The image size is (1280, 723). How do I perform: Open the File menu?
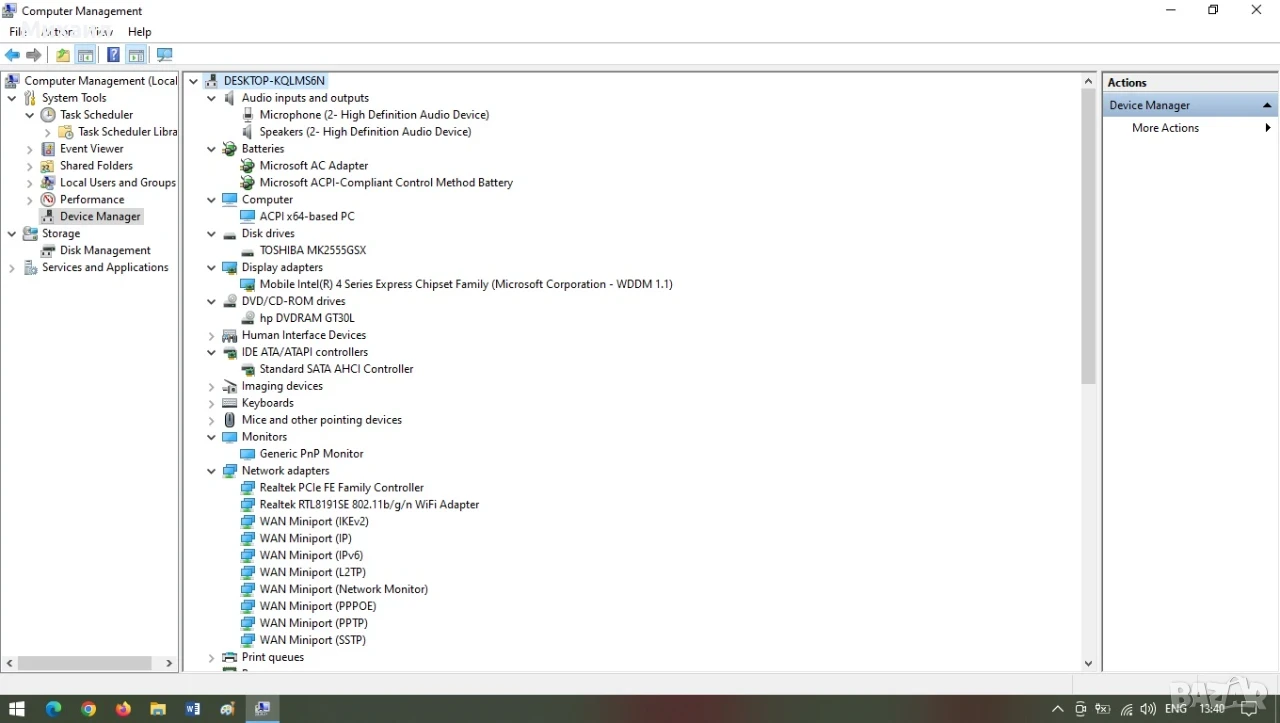17,32
